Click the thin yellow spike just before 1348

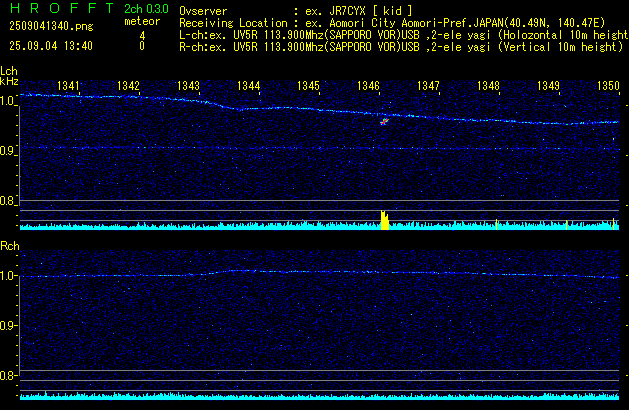point(497,225)
